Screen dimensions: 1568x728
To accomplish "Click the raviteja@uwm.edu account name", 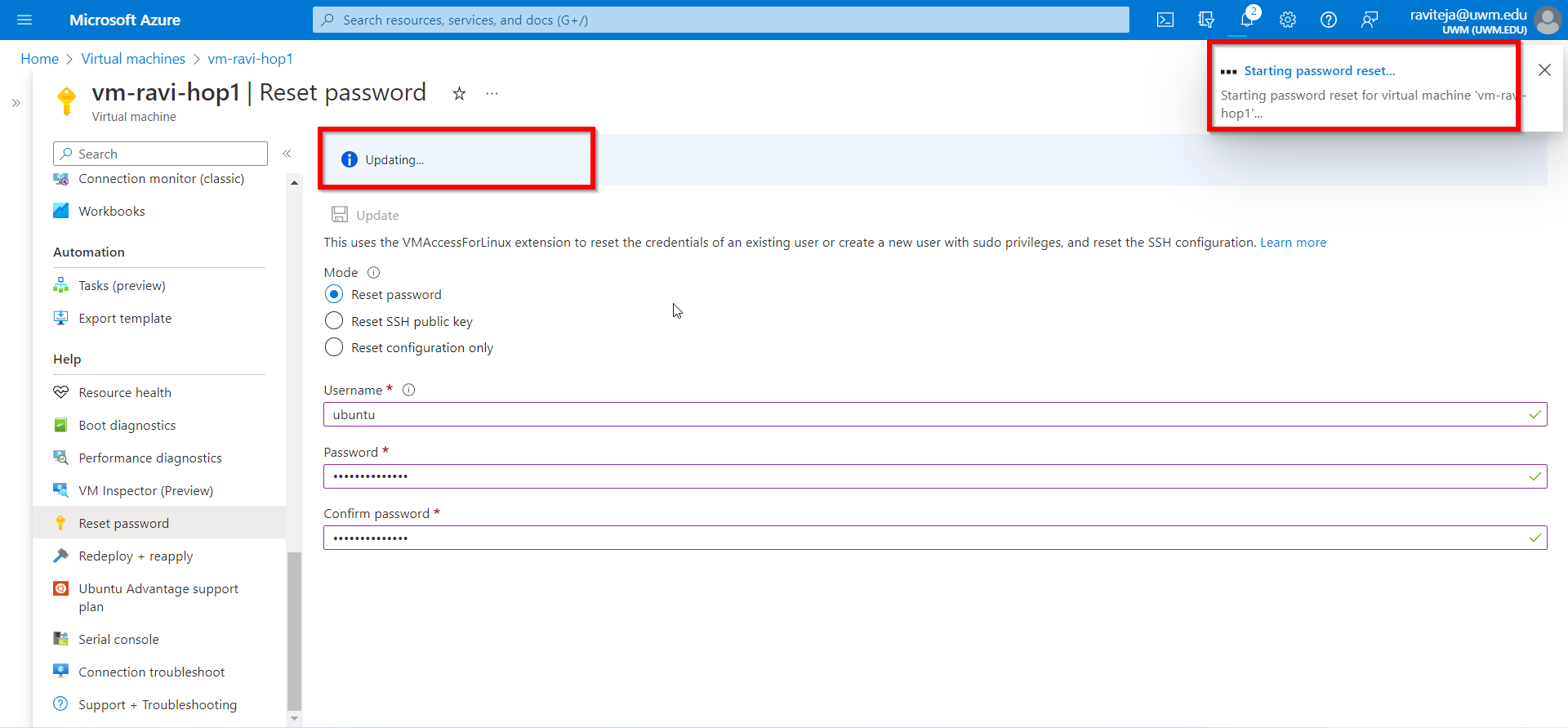I will click(1468, 15).
